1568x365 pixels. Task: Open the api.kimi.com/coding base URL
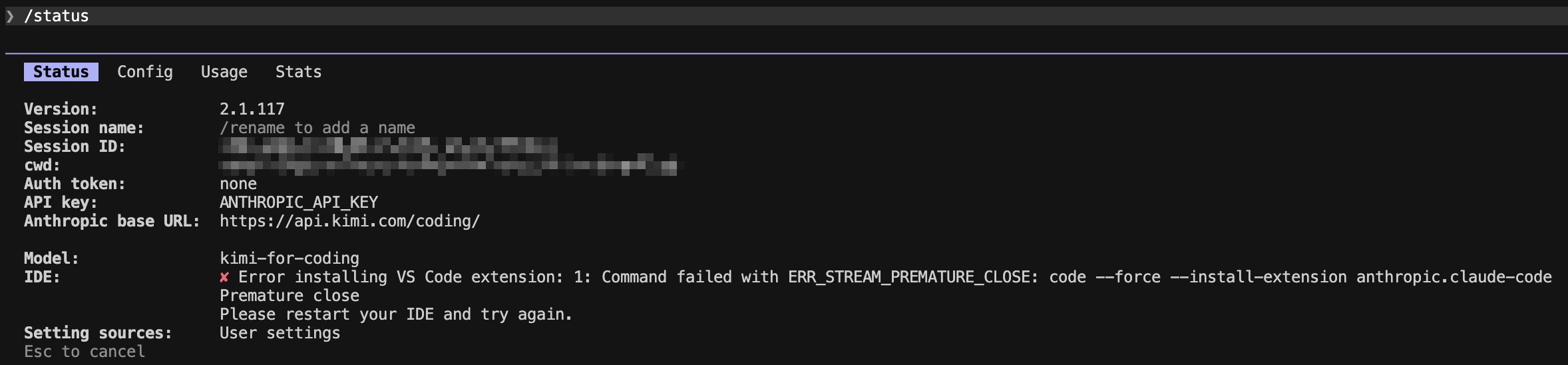pyautogui.click(x=350, y=221)
